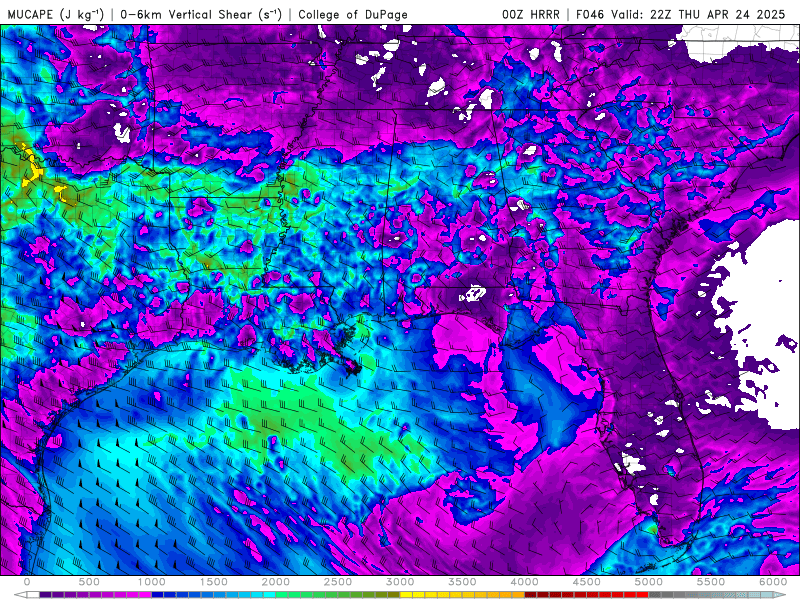The height and width of the screenshot is (600, 800).
Task: Click the 4500 label on the color scale
Action: [587, 582]
